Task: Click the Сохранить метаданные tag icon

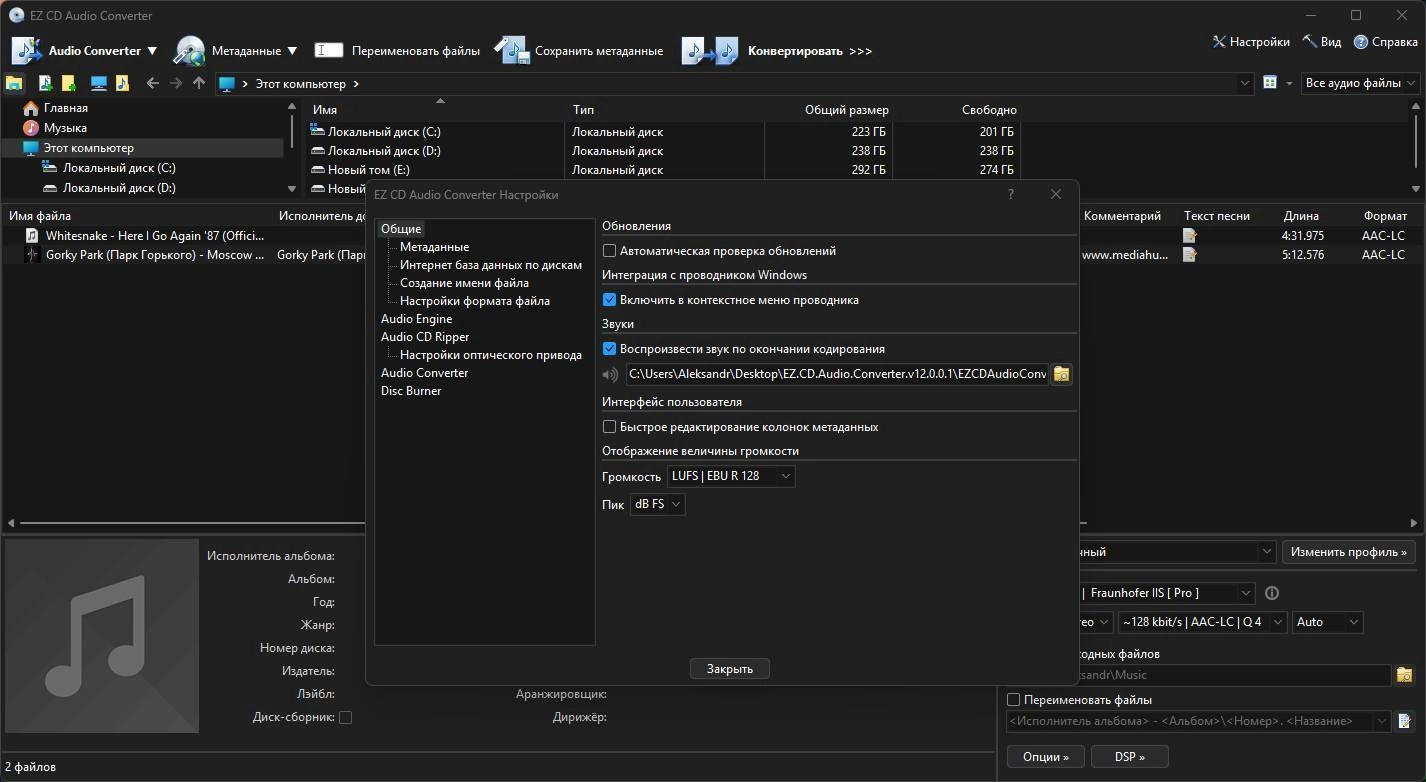Action: (x=511, y=50)
